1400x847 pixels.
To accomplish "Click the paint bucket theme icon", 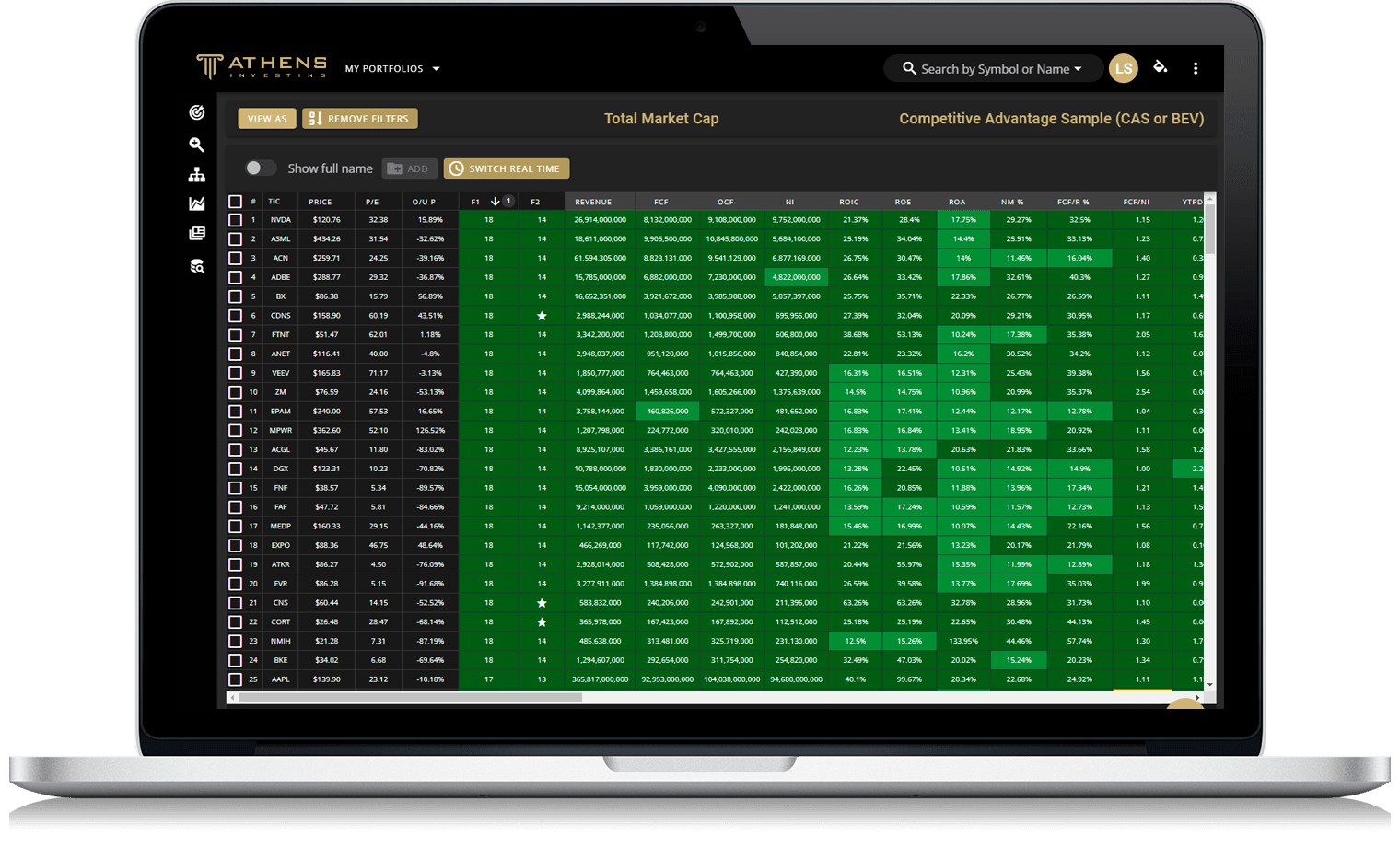I will point(1161,67).
